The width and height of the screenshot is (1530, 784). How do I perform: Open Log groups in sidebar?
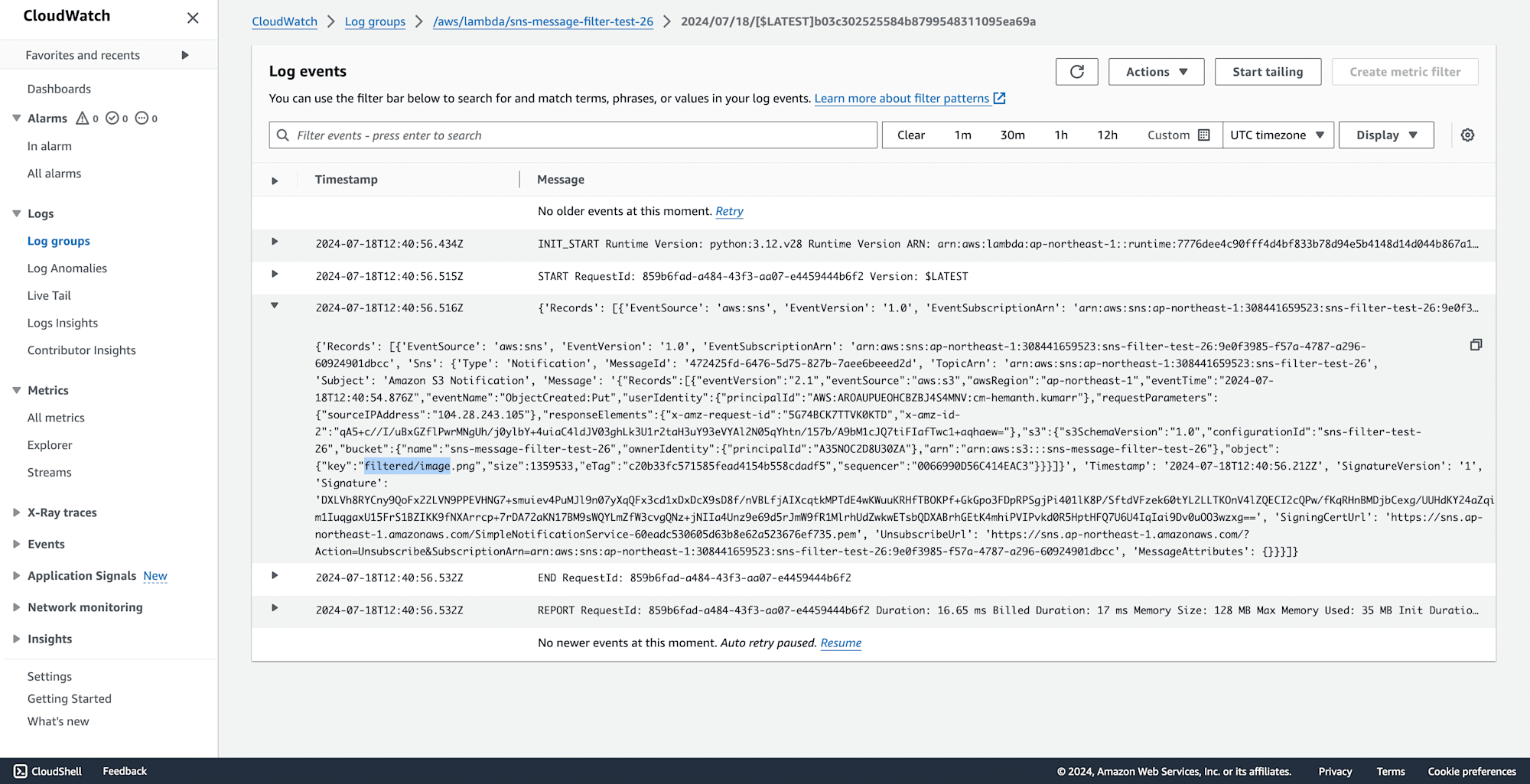click(59, 241)
